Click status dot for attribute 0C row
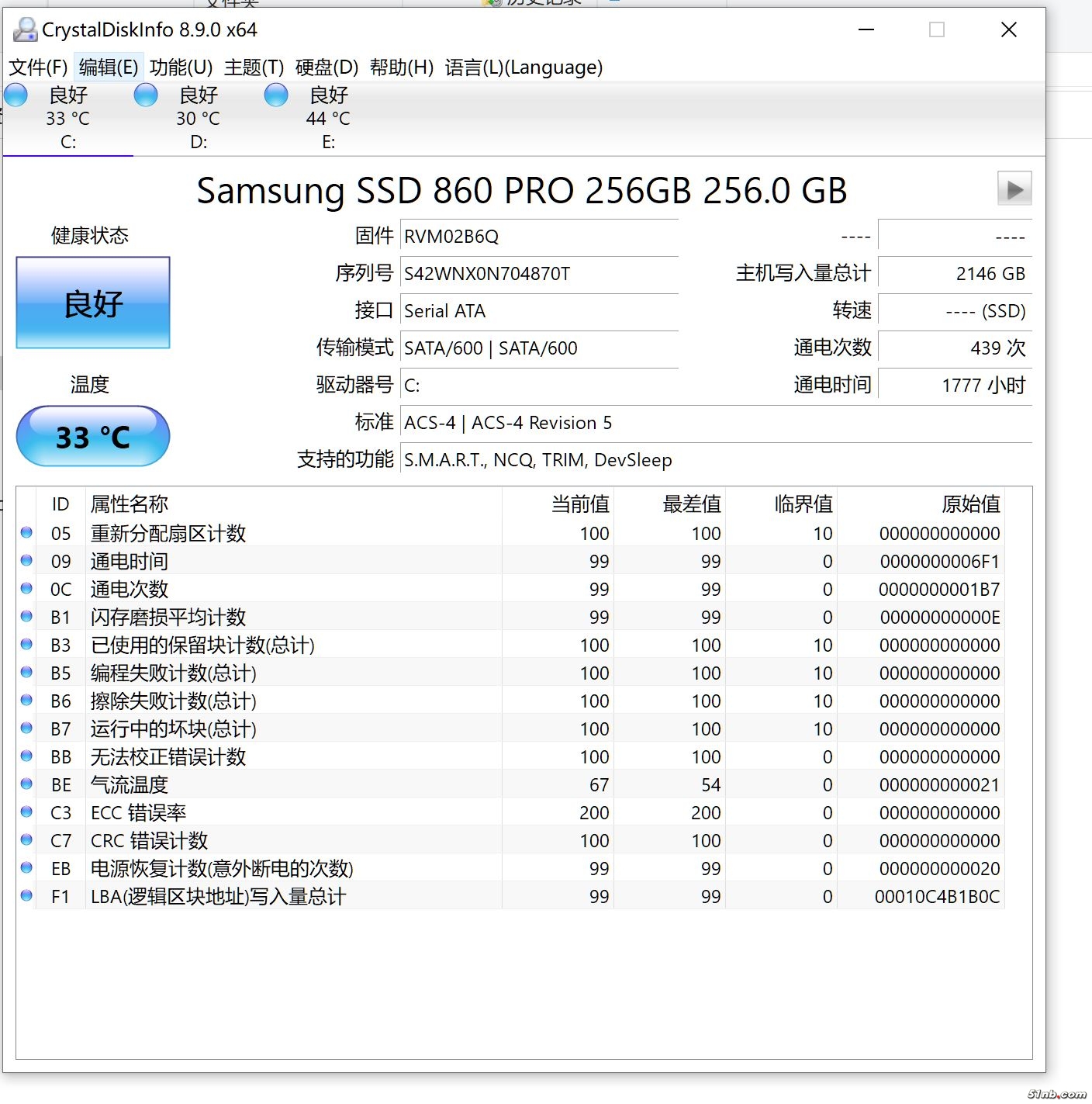Image resolution: width=1092 pixels, height=1104 pixels. [26, 588]
